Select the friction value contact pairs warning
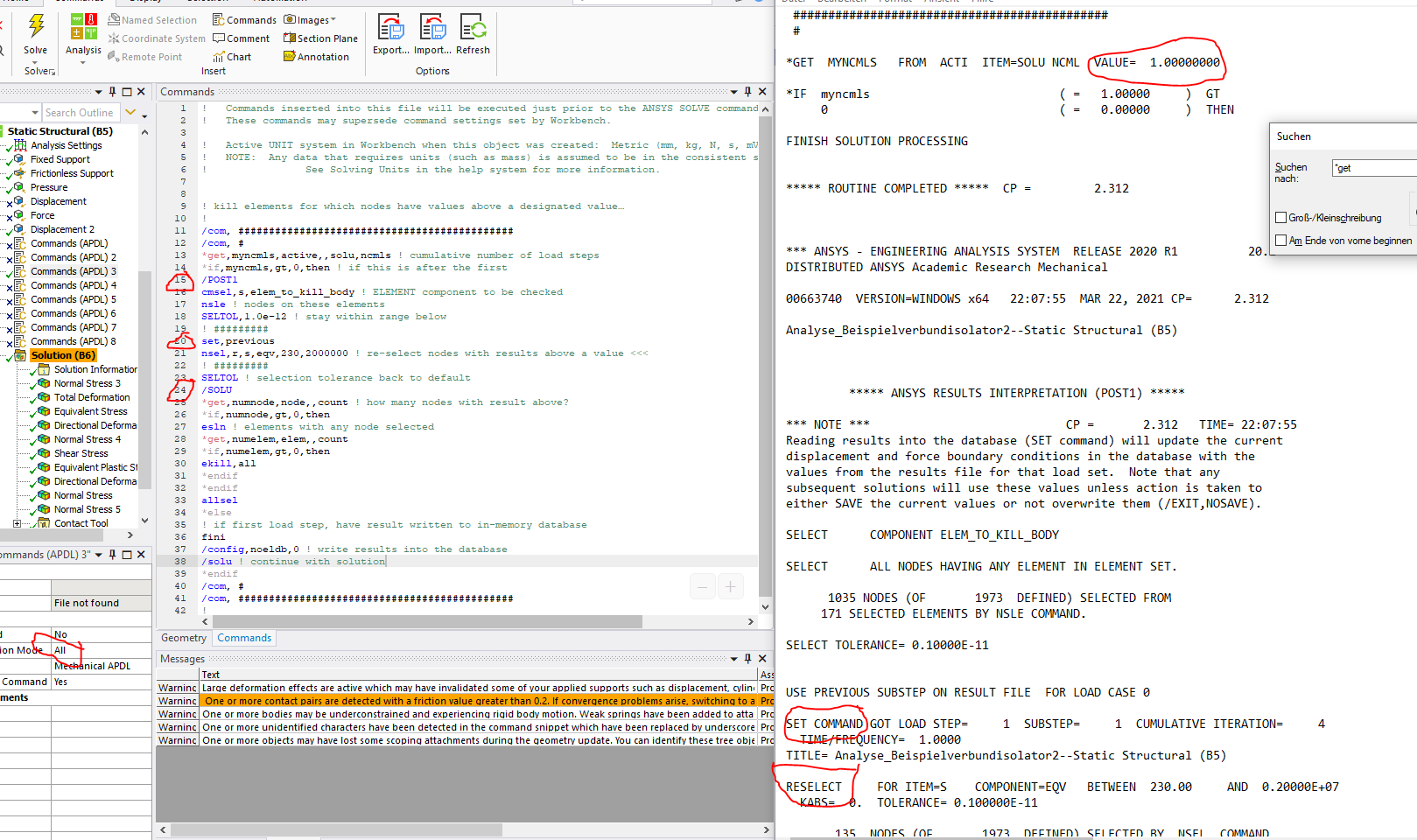This screenshot has height=840, width=1417. [478, 701]
